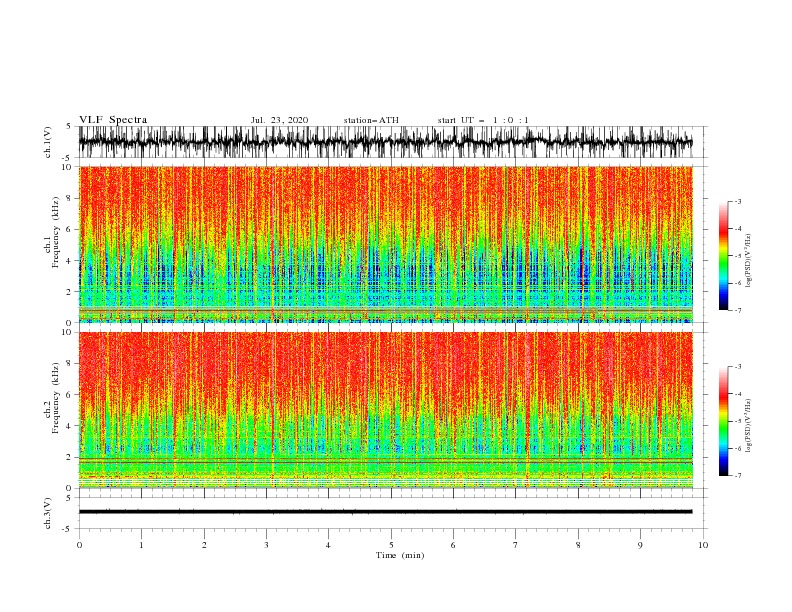Click inside the ch.2 spectrogram panel
Viewport: 792px width, 612px height.
click(385, 410)
